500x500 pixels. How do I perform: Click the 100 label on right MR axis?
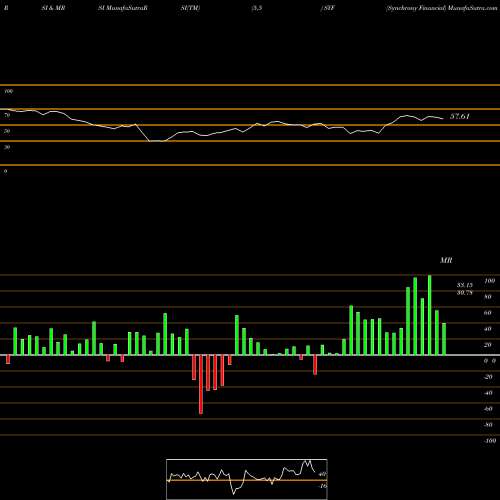490,281
